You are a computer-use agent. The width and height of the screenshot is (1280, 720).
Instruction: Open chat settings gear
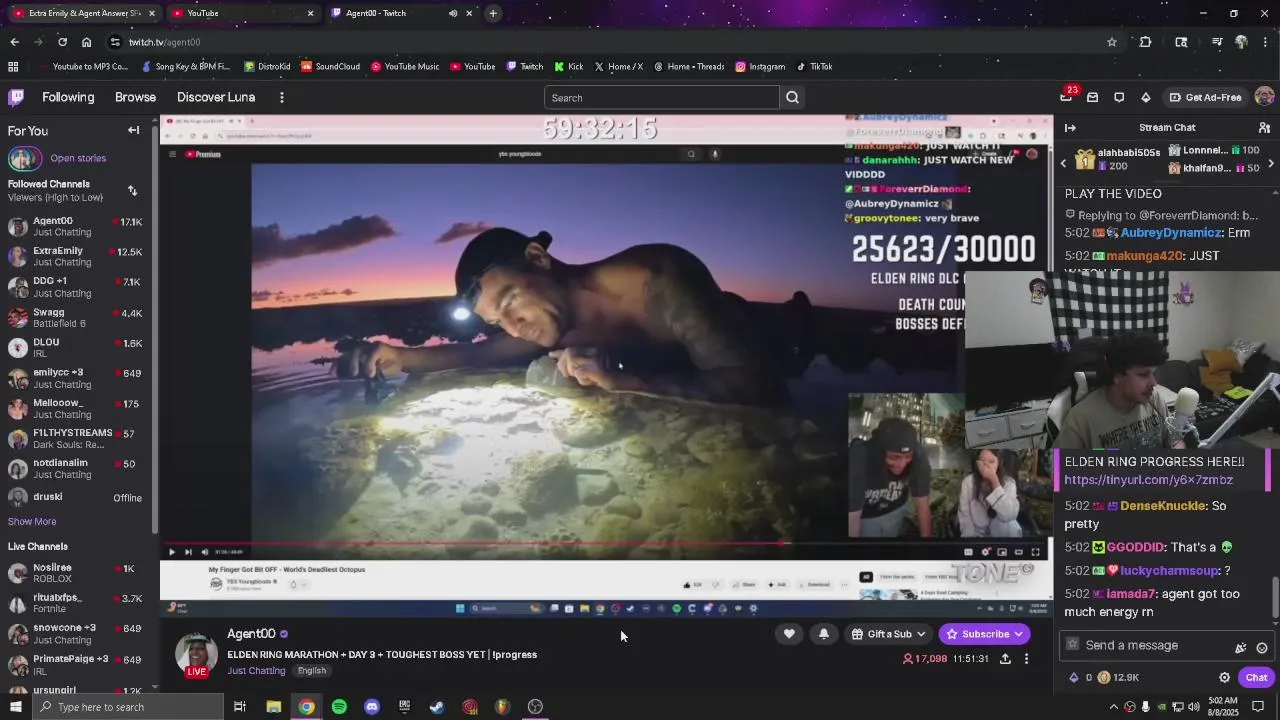[1224, 677]
